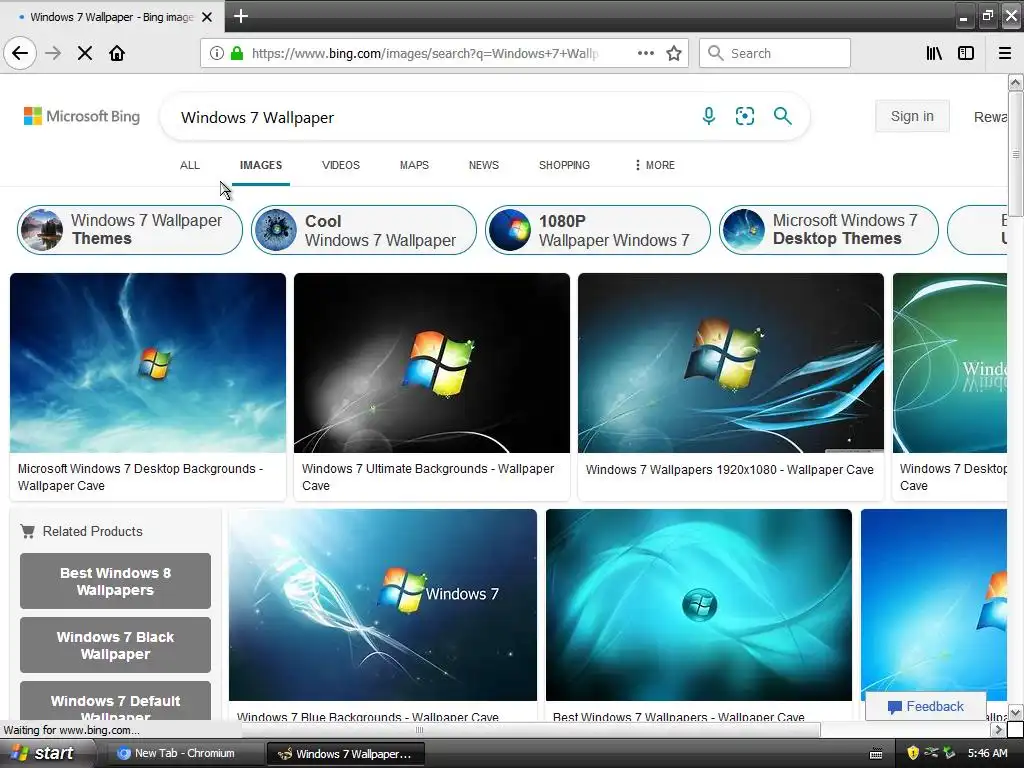Viewport: 1024px width, 768px height.
Task: Open the on-screen keyboard tray icon
Action: coord(876,754)
